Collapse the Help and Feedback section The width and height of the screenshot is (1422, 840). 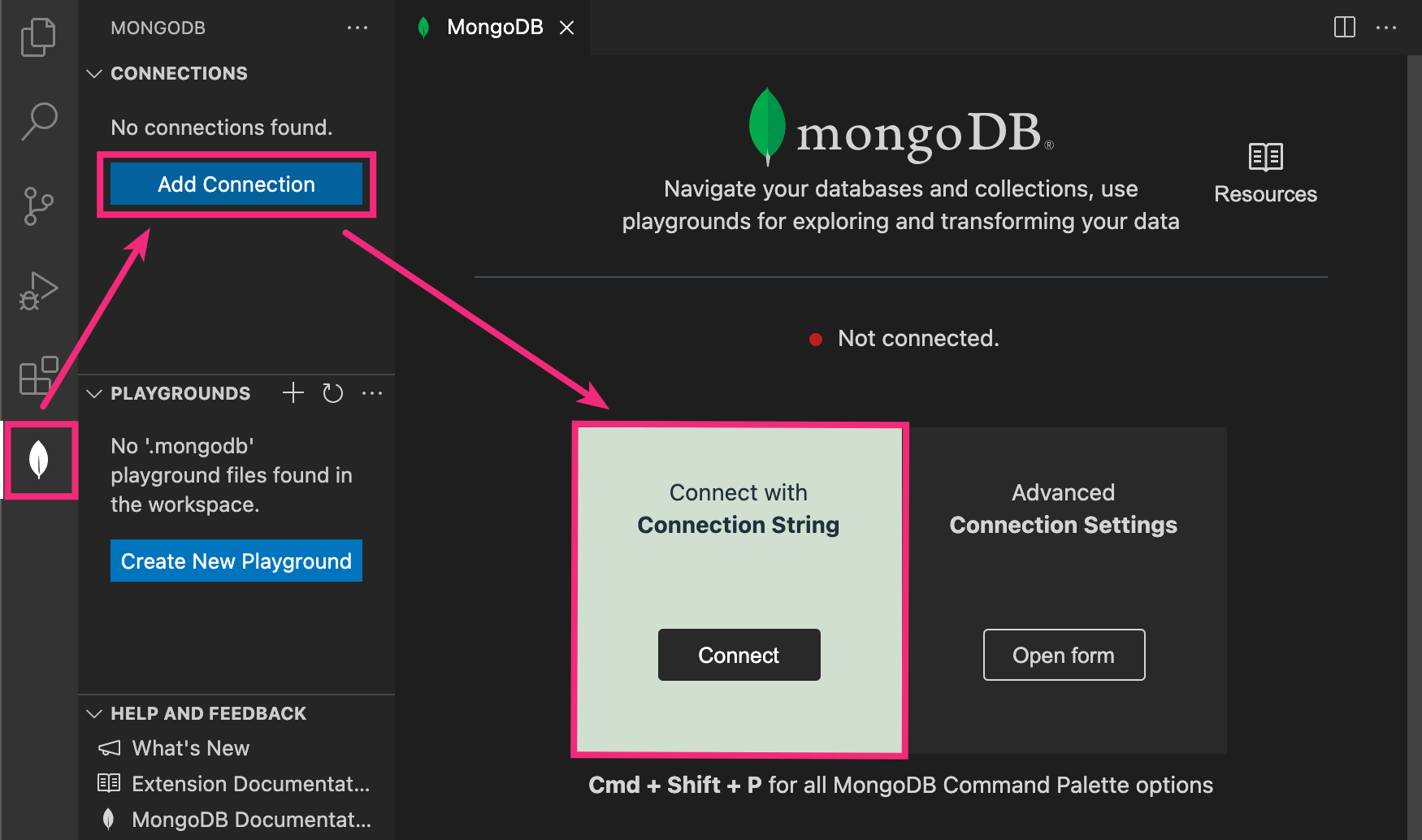pyautogui.click(x=94, y=713)
